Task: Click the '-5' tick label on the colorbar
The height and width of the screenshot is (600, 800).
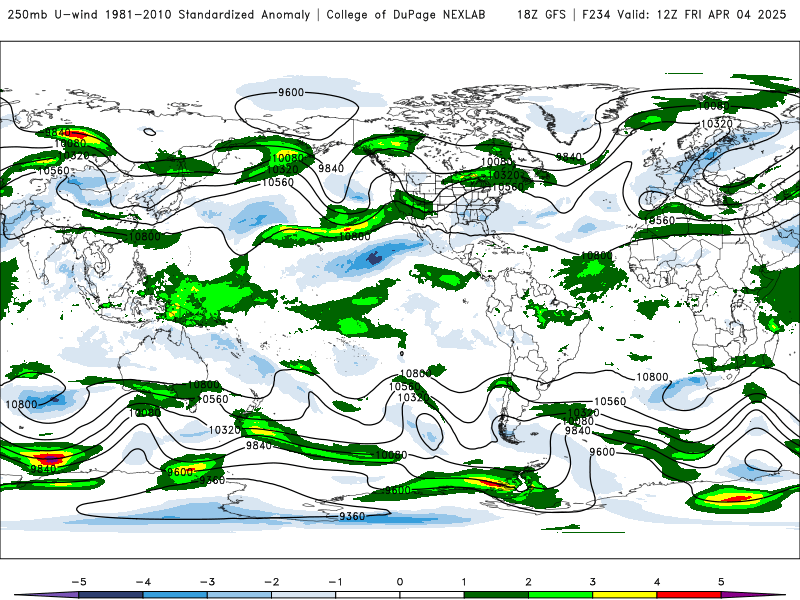Action: [x=79, y=582]
